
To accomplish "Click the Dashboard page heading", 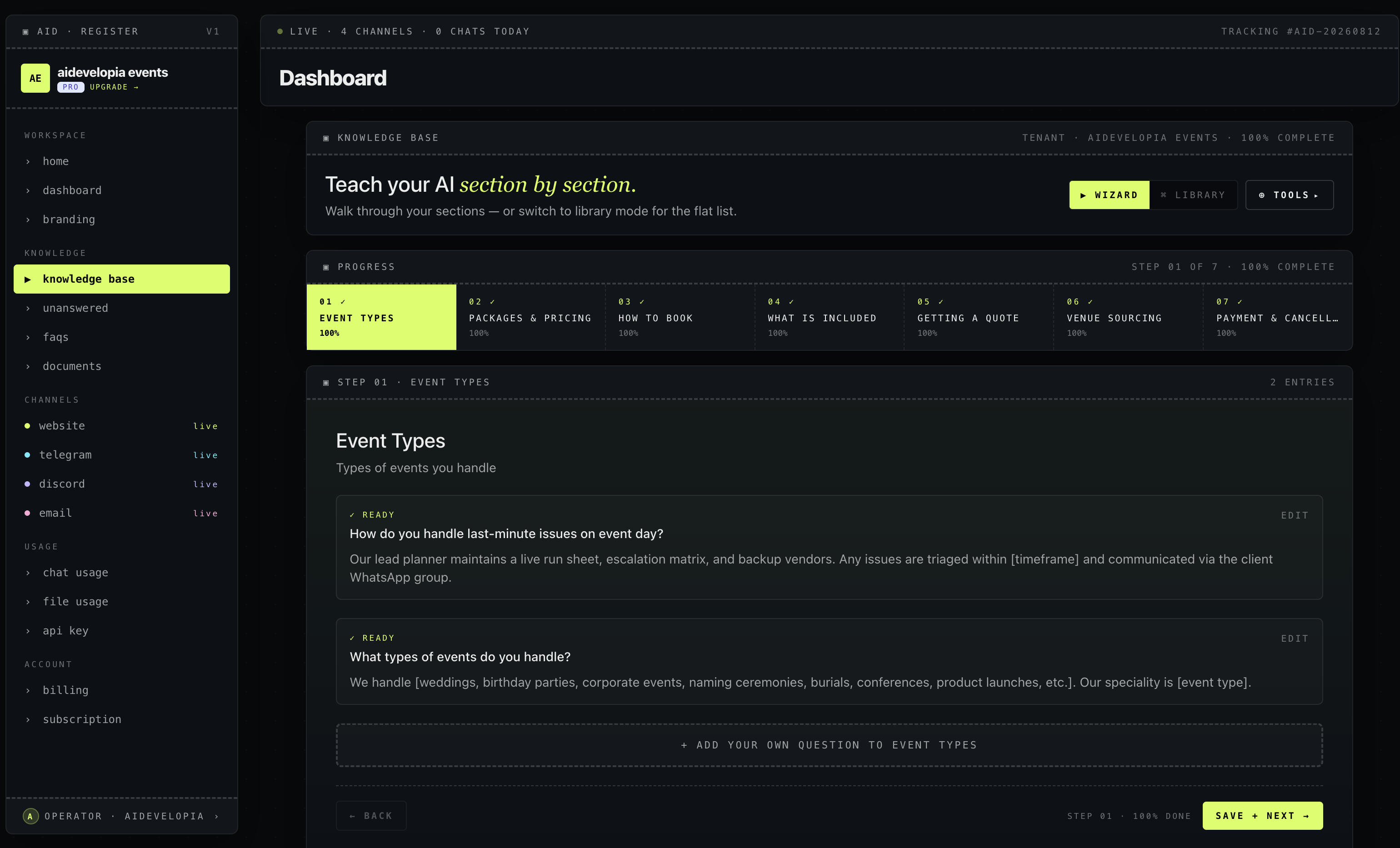I will (333, 78).
